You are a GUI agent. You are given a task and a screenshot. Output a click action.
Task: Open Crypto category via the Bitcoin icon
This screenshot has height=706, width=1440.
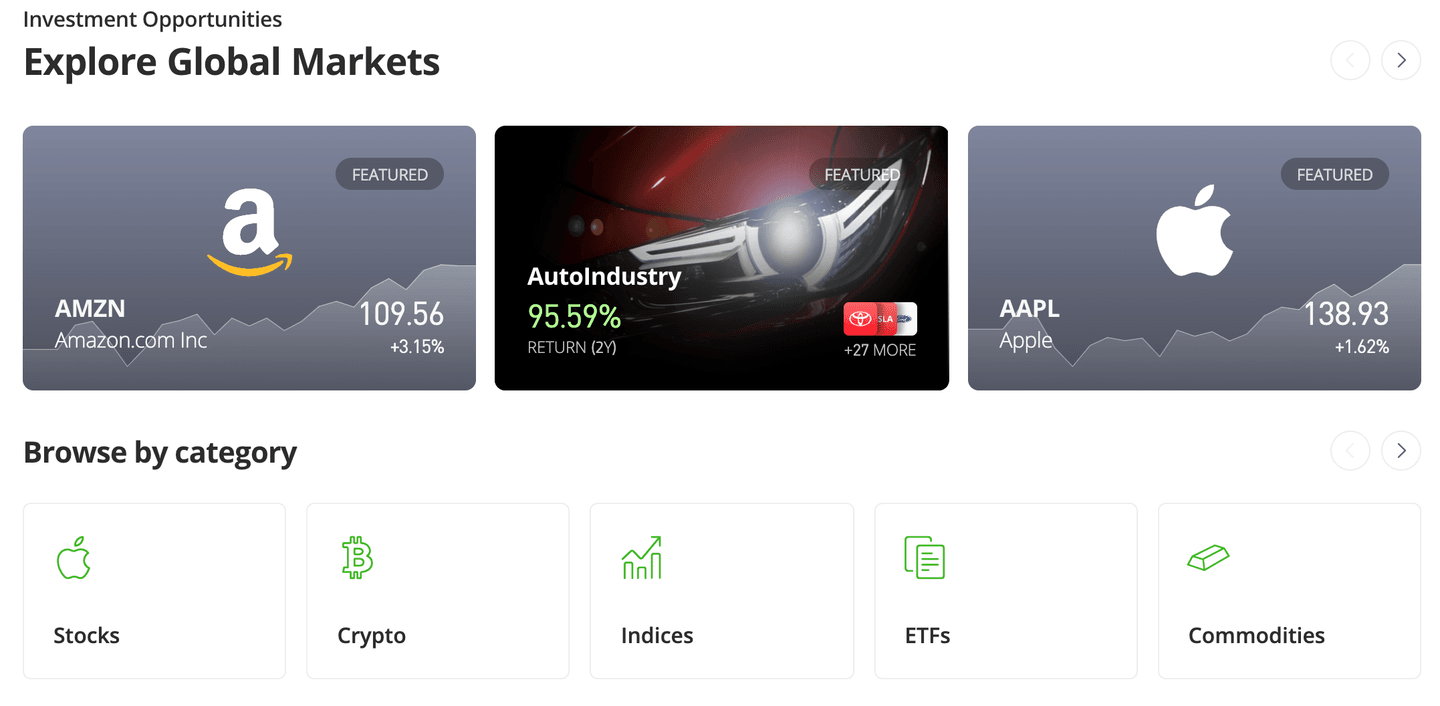pos(358,557)
